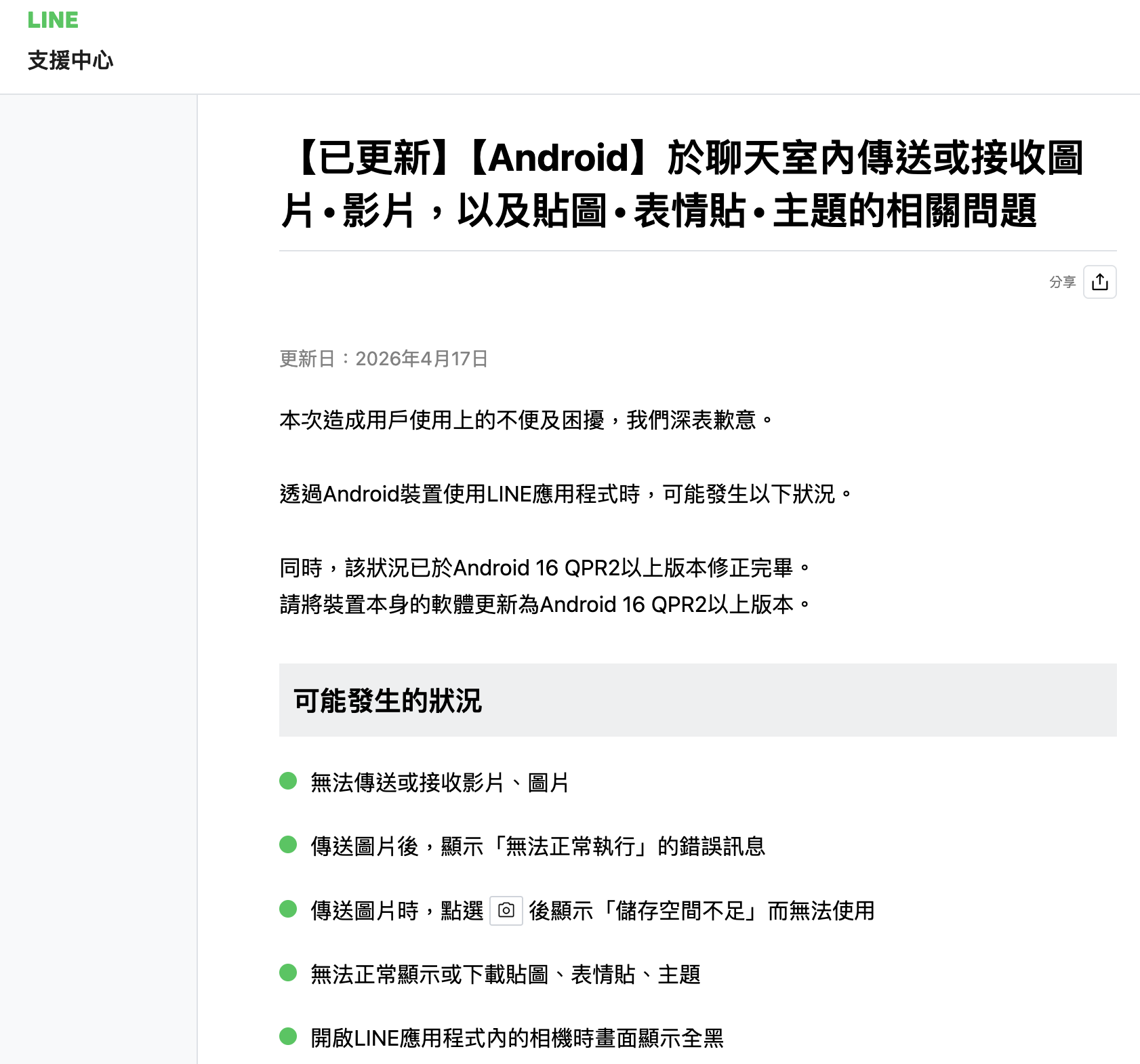Viewport: 1140px width, 1064px height.
Task: Click the line 該狀況已於Android 16 QPR2以上版本修正完畢
Action: (545, 568)
